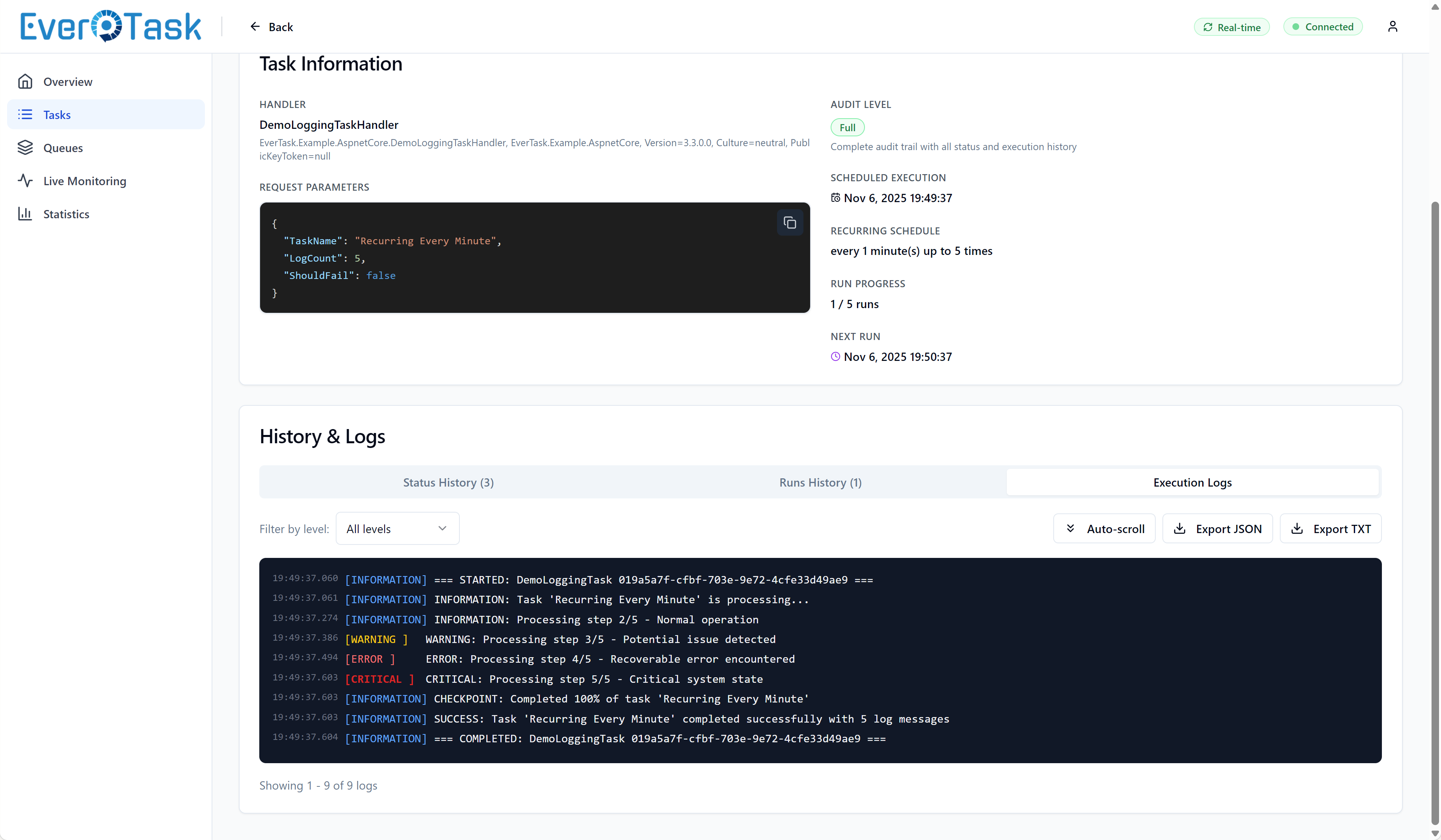This screenshot has height=840, width=1441.
Task: Export logs as TXT
Action: pyautogui.click(x=1331, y=528)
